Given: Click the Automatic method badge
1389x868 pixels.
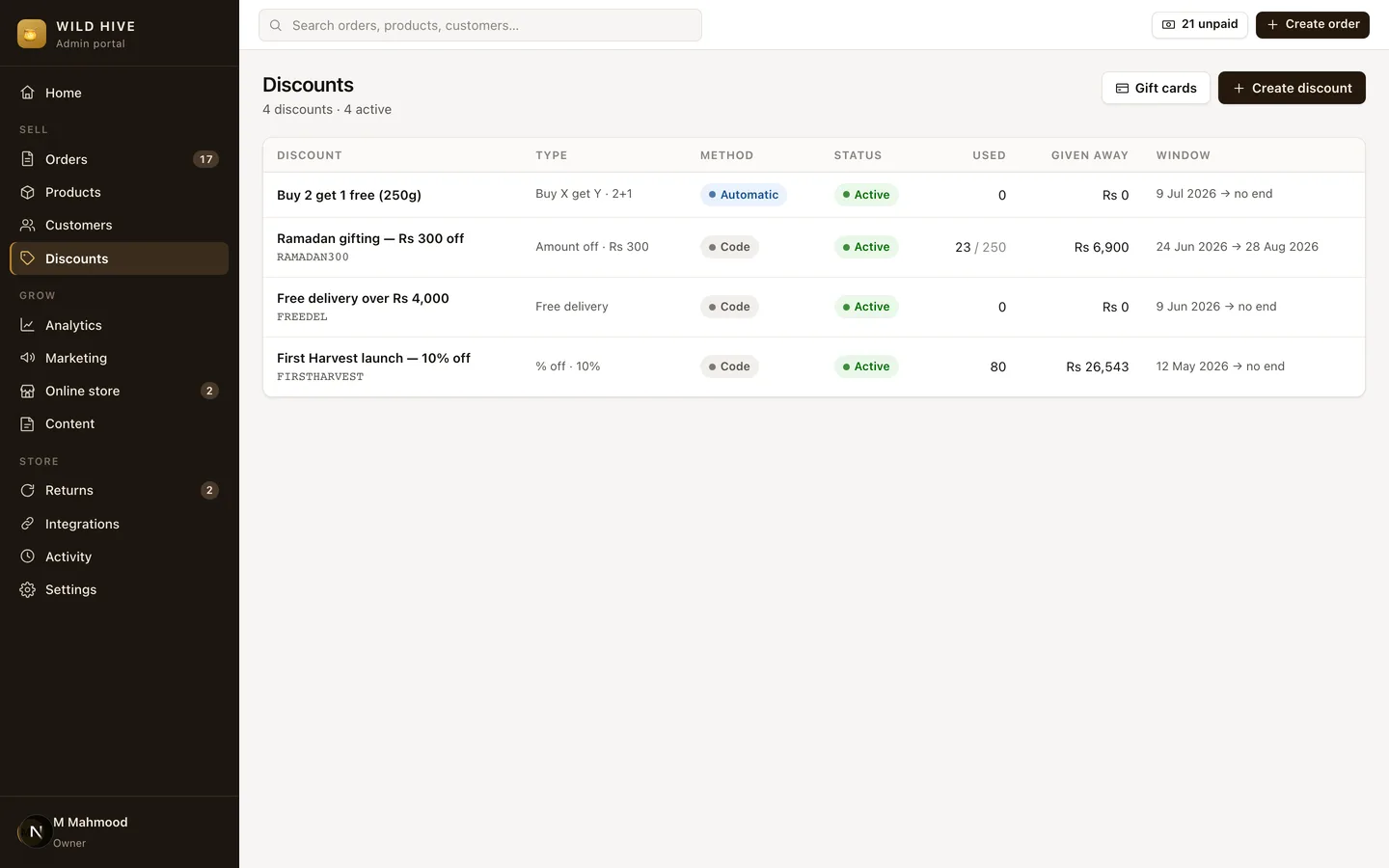Looking at the screenshot, I should coord(744,195).
